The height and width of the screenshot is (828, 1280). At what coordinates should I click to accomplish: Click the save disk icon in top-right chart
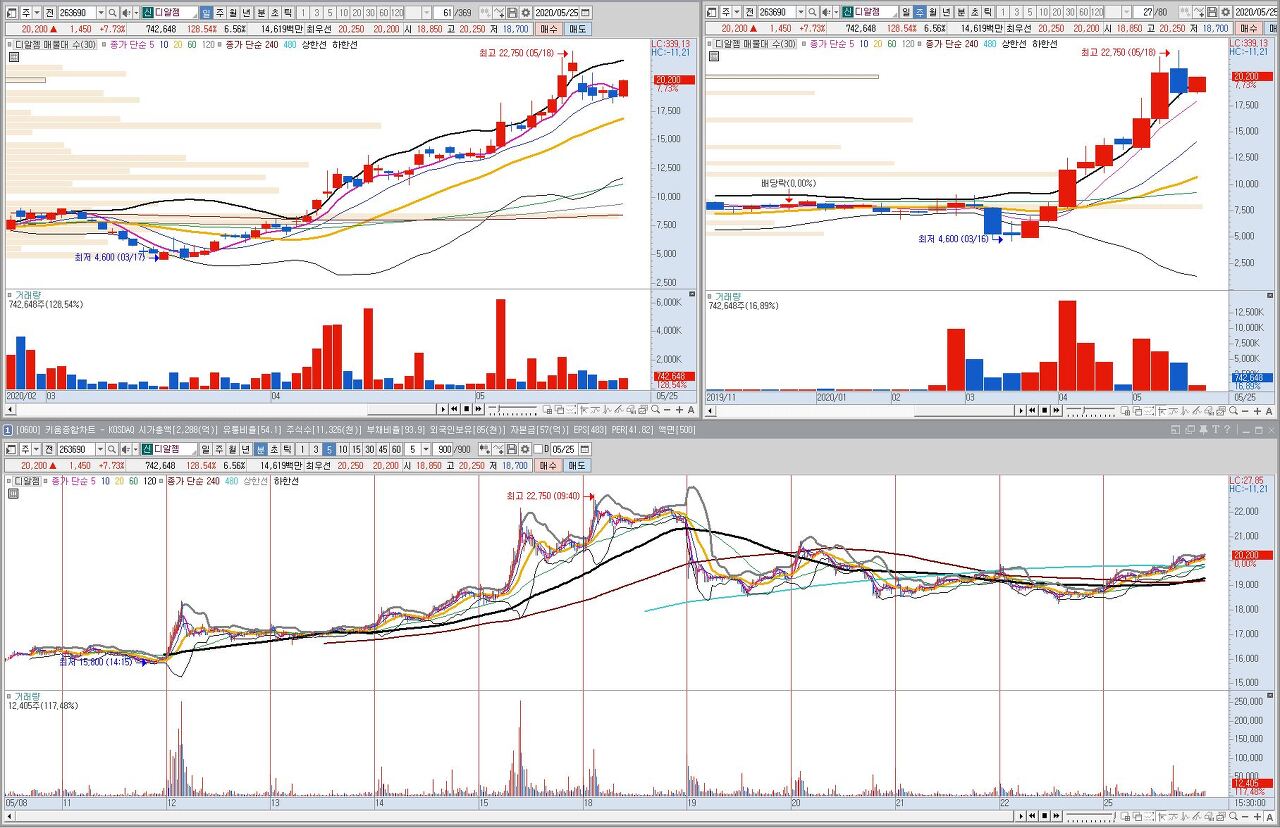pyautogui.click(x=1210, y=12)
